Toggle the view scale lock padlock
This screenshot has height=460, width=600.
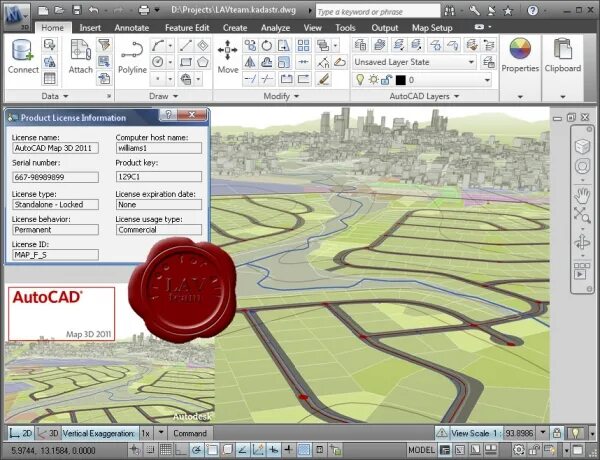557,433
